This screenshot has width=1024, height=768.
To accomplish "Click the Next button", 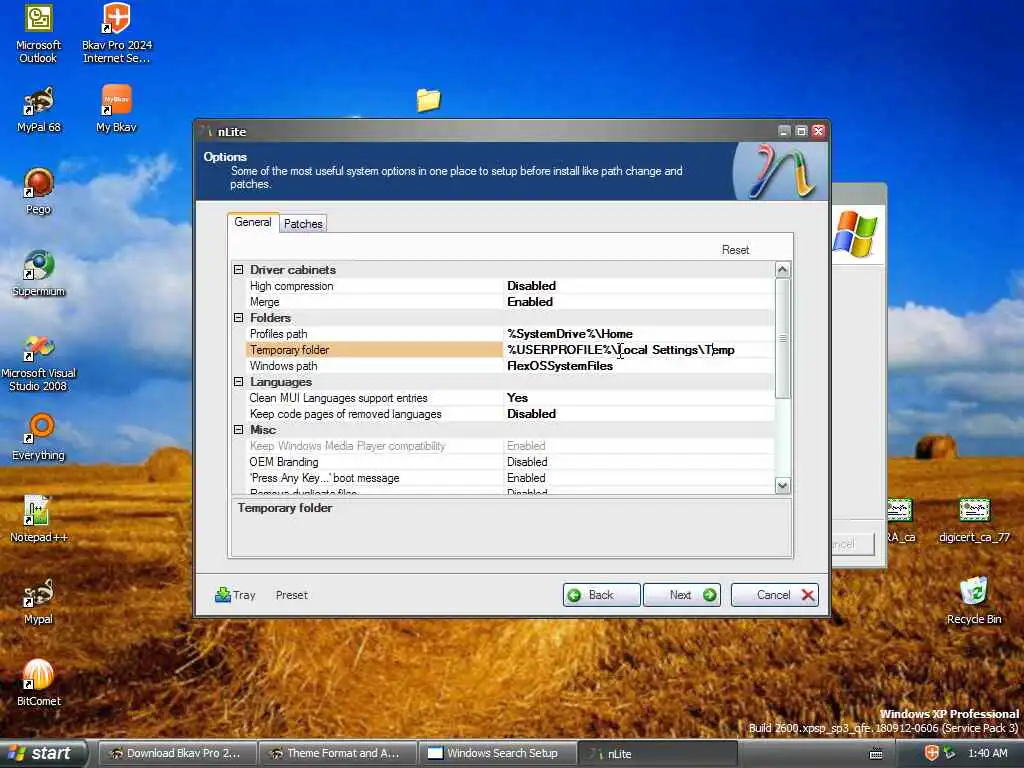I will [682, 595].
